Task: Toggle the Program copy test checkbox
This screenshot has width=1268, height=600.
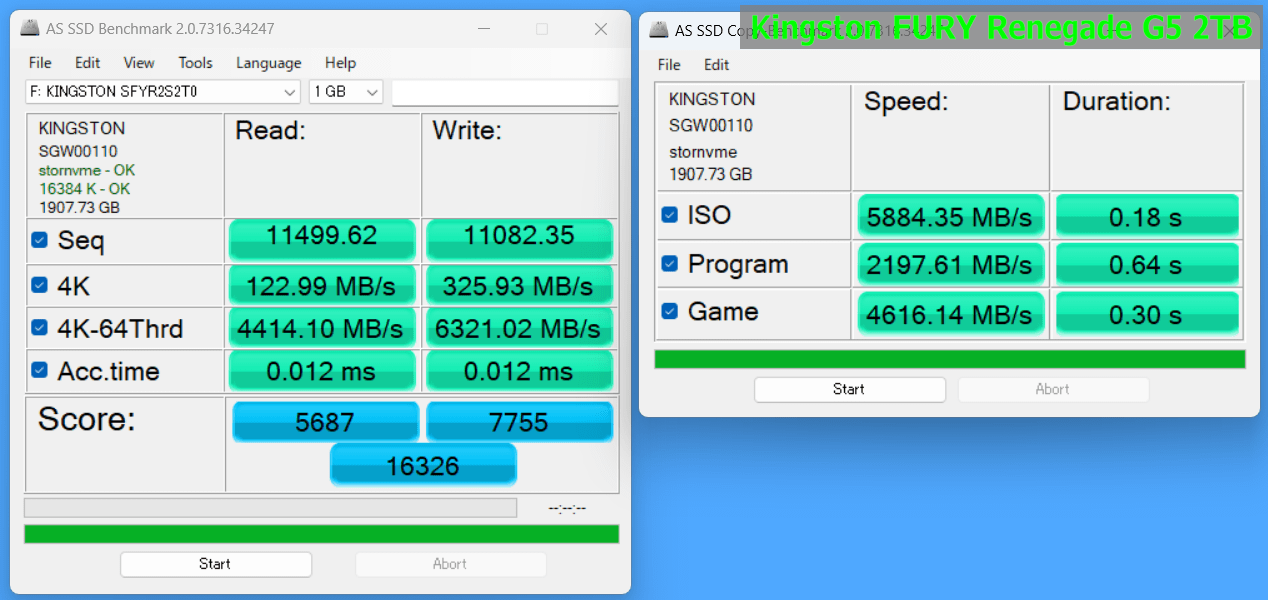Action: (670, 263)
